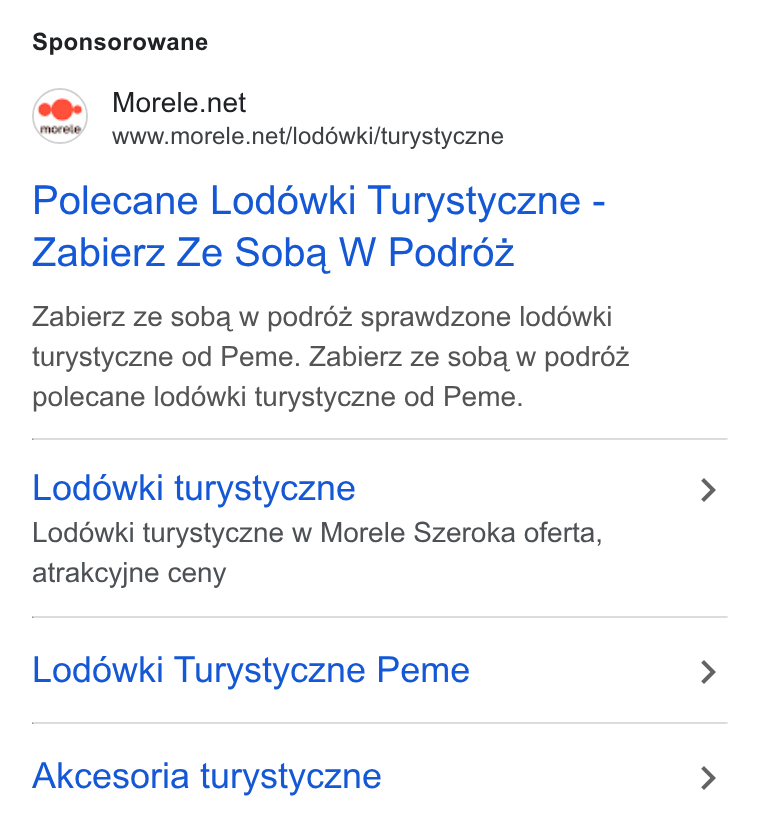Viewport: 760px width, 828px height.
Task: Follow the Lodówki turystyczne sitelink
Action: [194, 488]
